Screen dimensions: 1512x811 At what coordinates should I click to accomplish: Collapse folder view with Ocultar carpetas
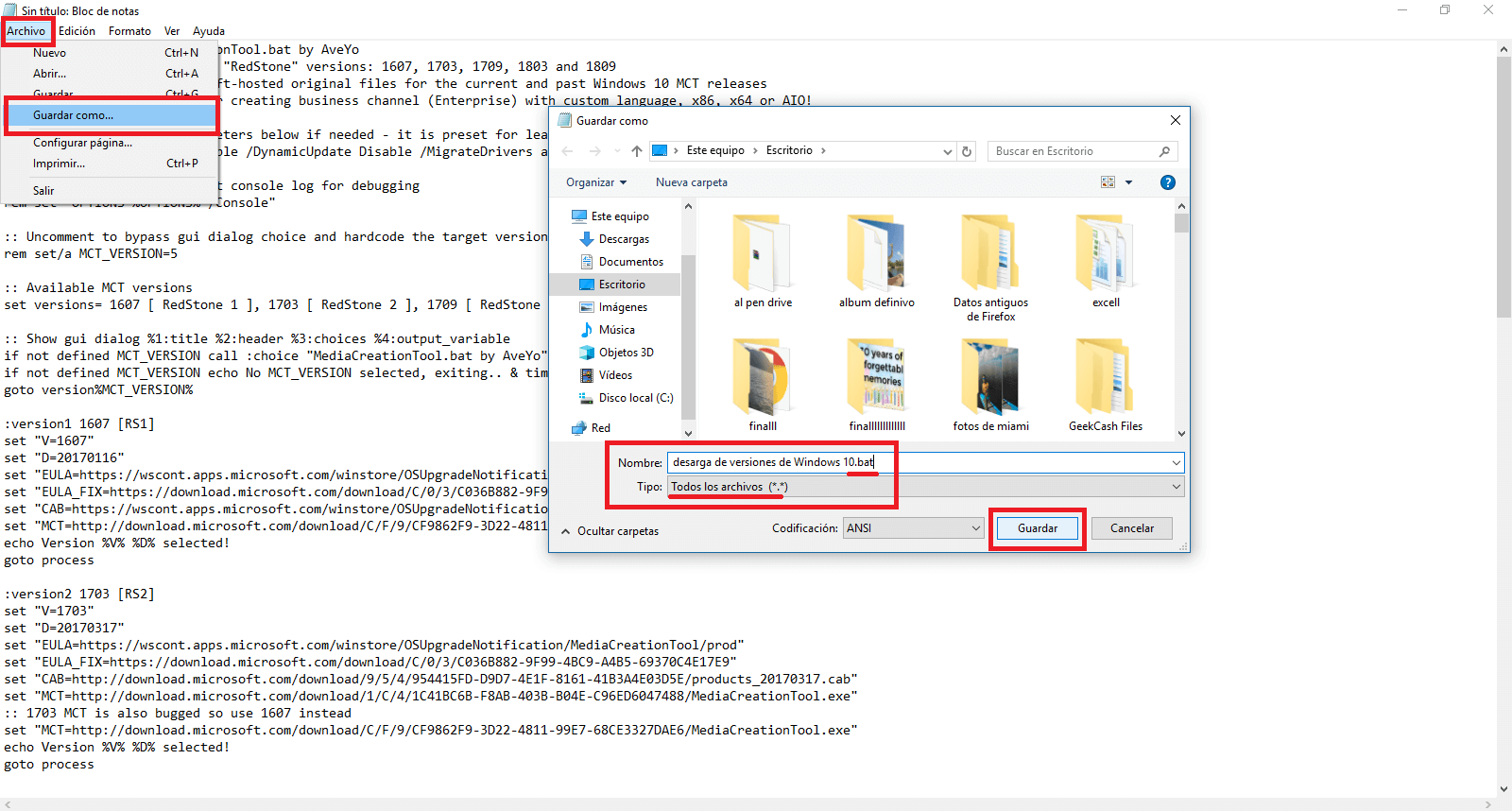[610, 531]
